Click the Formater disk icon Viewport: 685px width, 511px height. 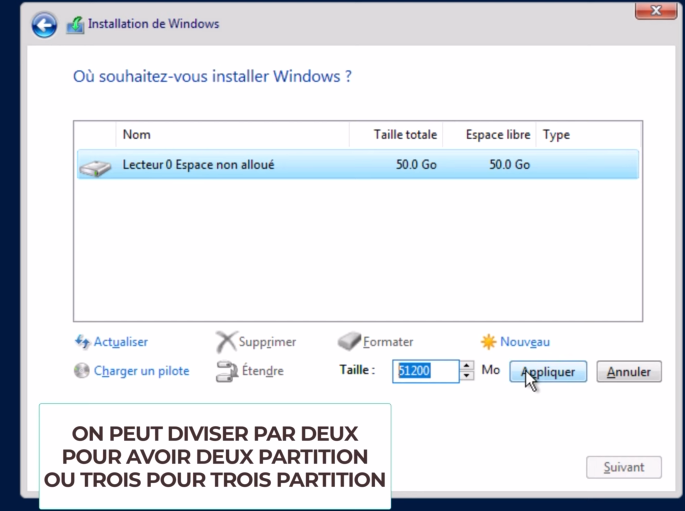pos(349,341)
